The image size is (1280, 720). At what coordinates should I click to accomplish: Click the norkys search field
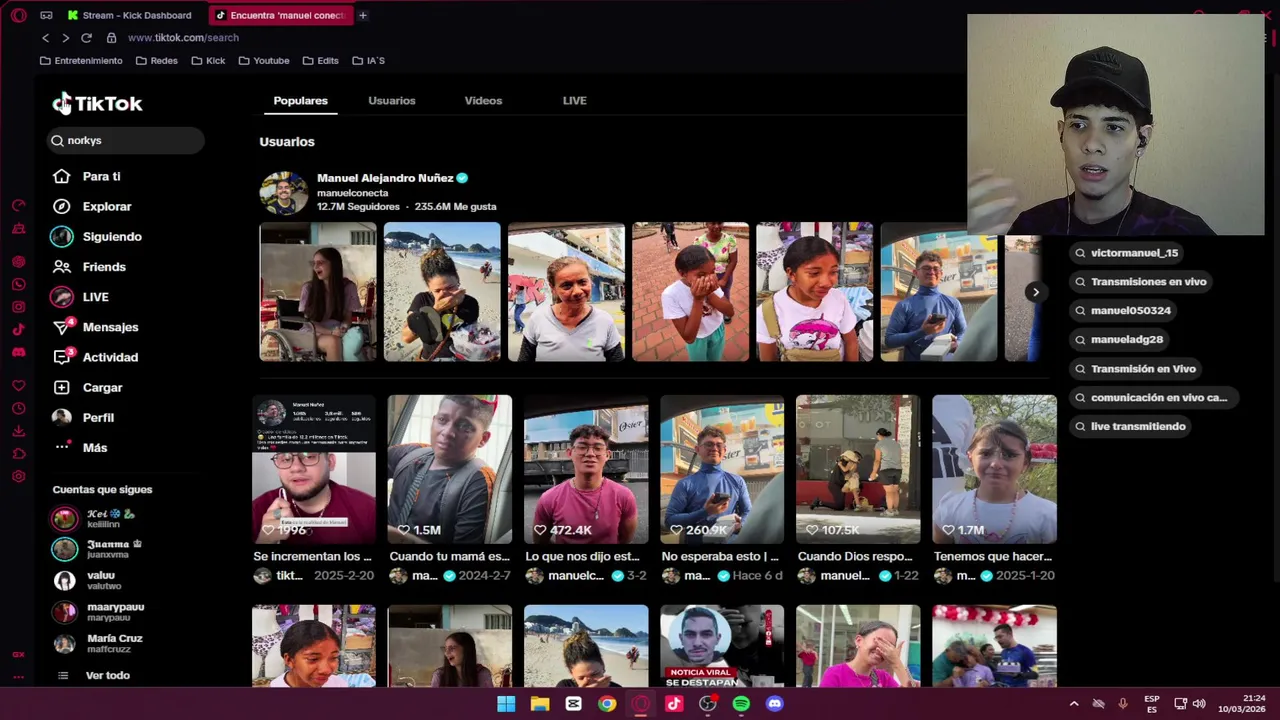coord(124,141)
